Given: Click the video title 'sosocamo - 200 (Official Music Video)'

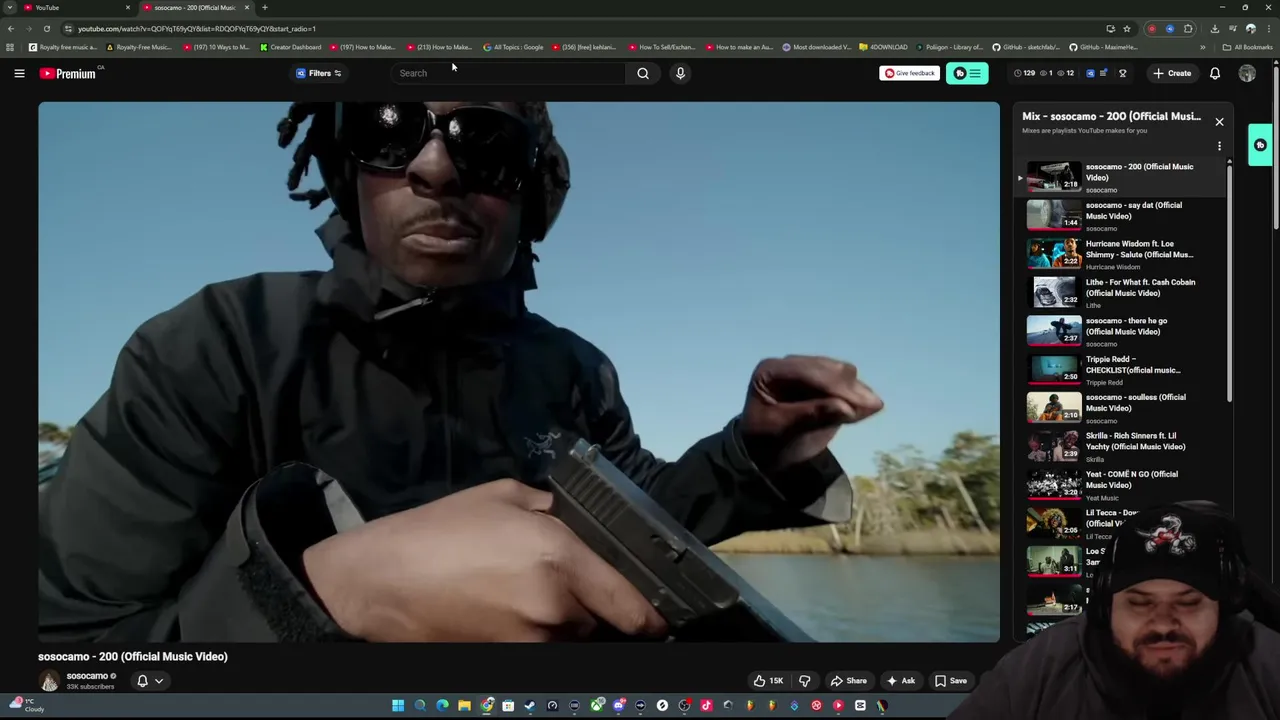Looking at the screenshot, I should click(133, 657).
